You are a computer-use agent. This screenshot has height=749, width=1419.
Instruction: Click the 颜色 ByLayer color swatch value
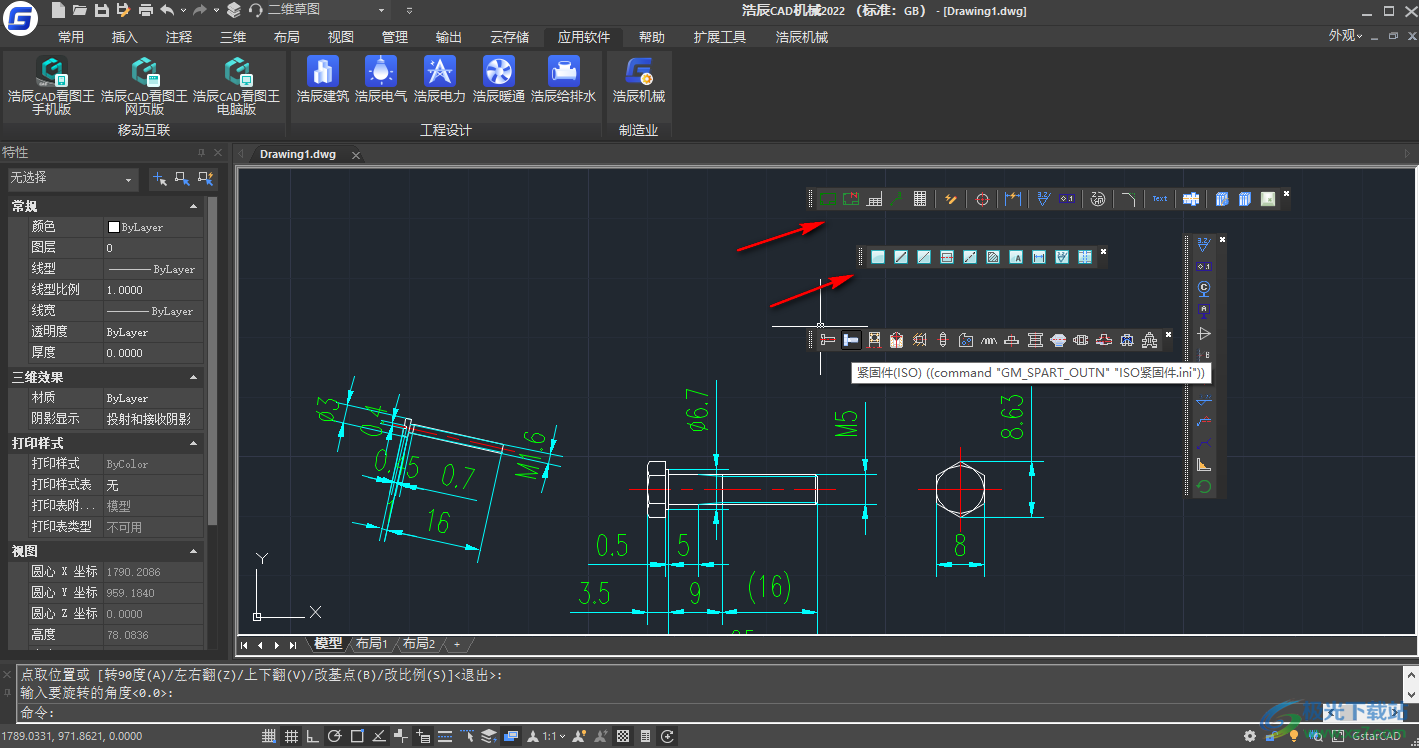click(x=153, y=227)
